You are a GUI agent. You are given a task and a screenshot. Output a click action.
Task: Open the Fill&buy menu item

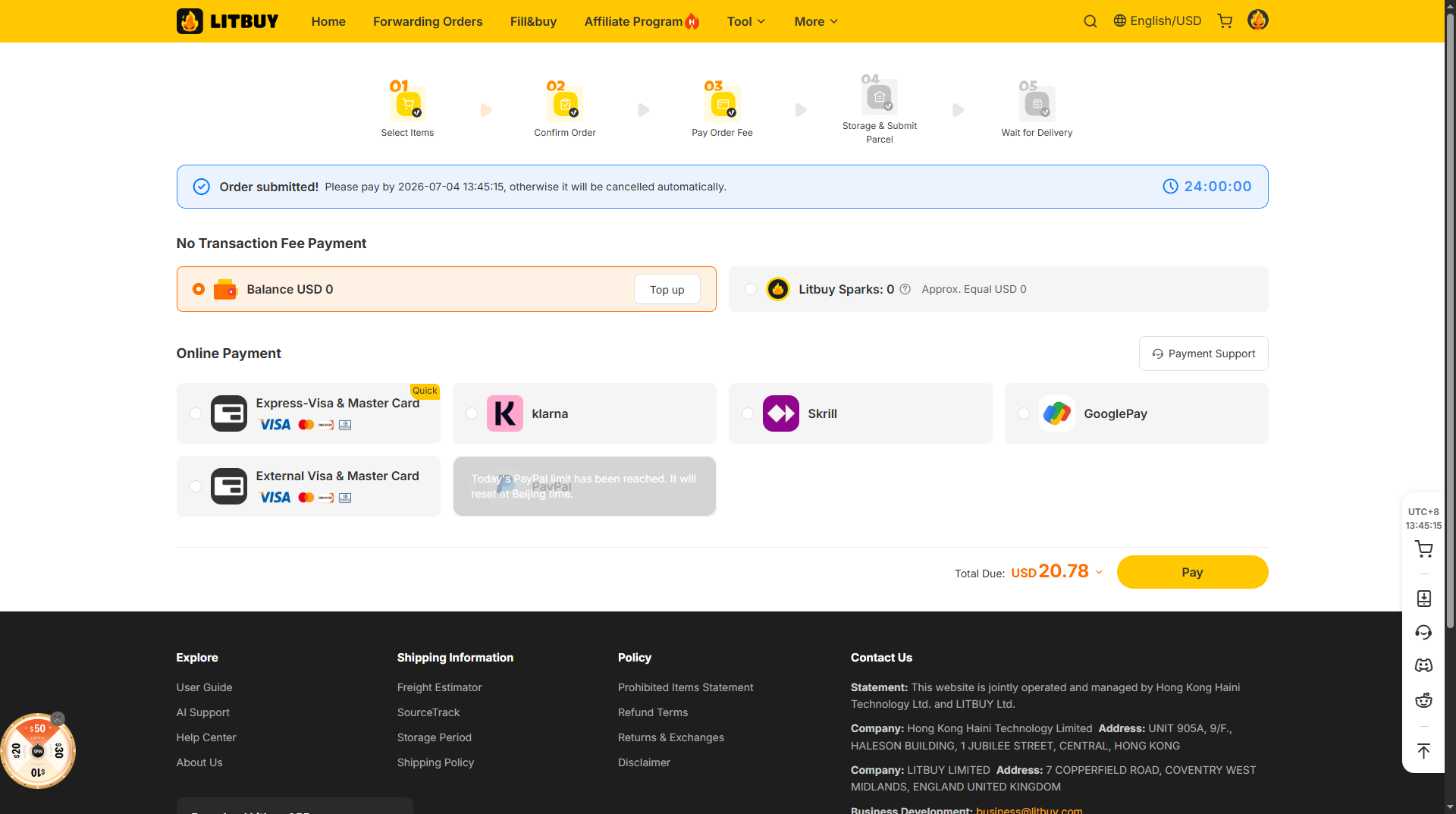click(533, 21)
